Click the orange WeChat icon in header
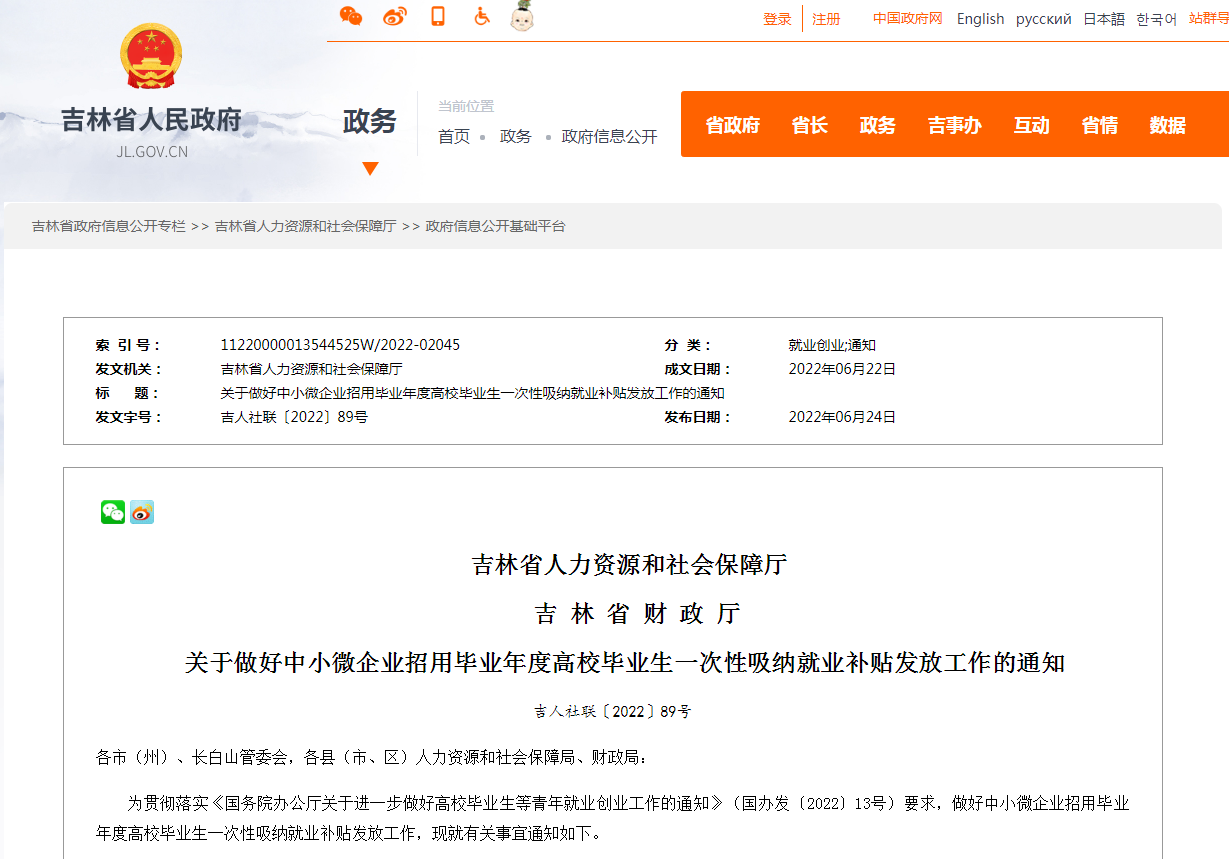Image resolution: width=1229 pixels, height=859 pixels. (350, 16)
